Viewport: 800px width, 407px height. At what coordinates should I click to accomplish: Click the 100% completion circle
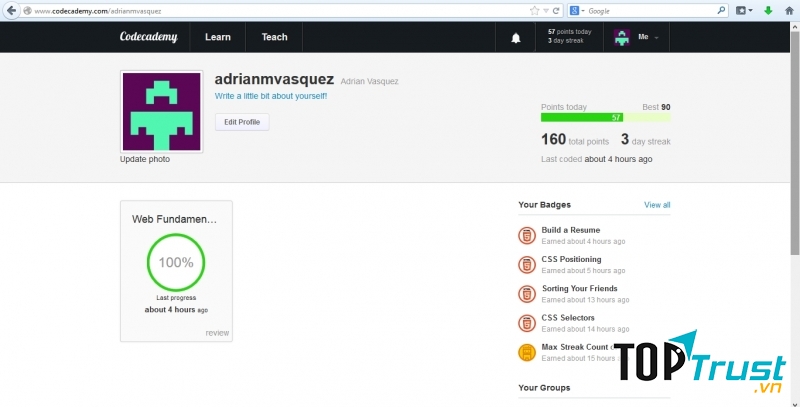(x=176, y=262)
